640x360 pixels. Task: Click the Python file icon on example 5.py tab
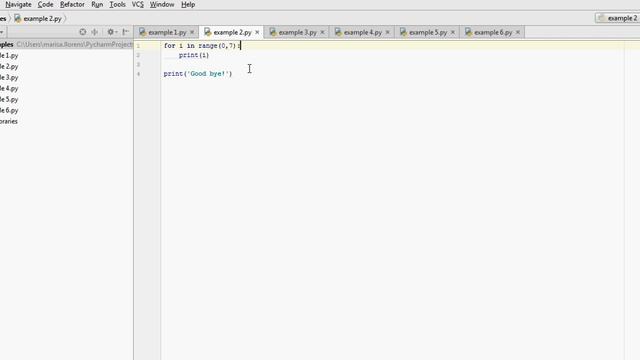403,32
